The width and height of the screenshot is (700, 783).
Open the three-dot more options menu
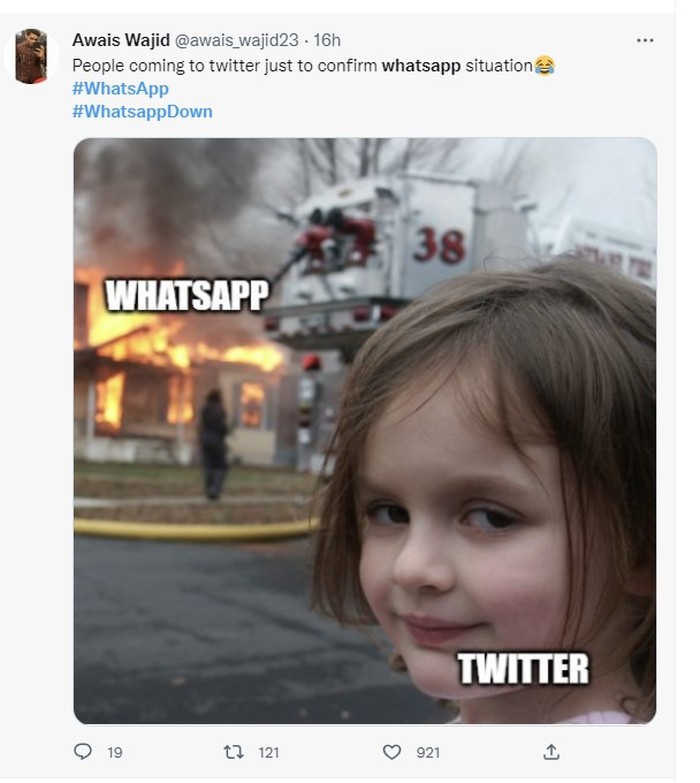[x=645, y=40]
